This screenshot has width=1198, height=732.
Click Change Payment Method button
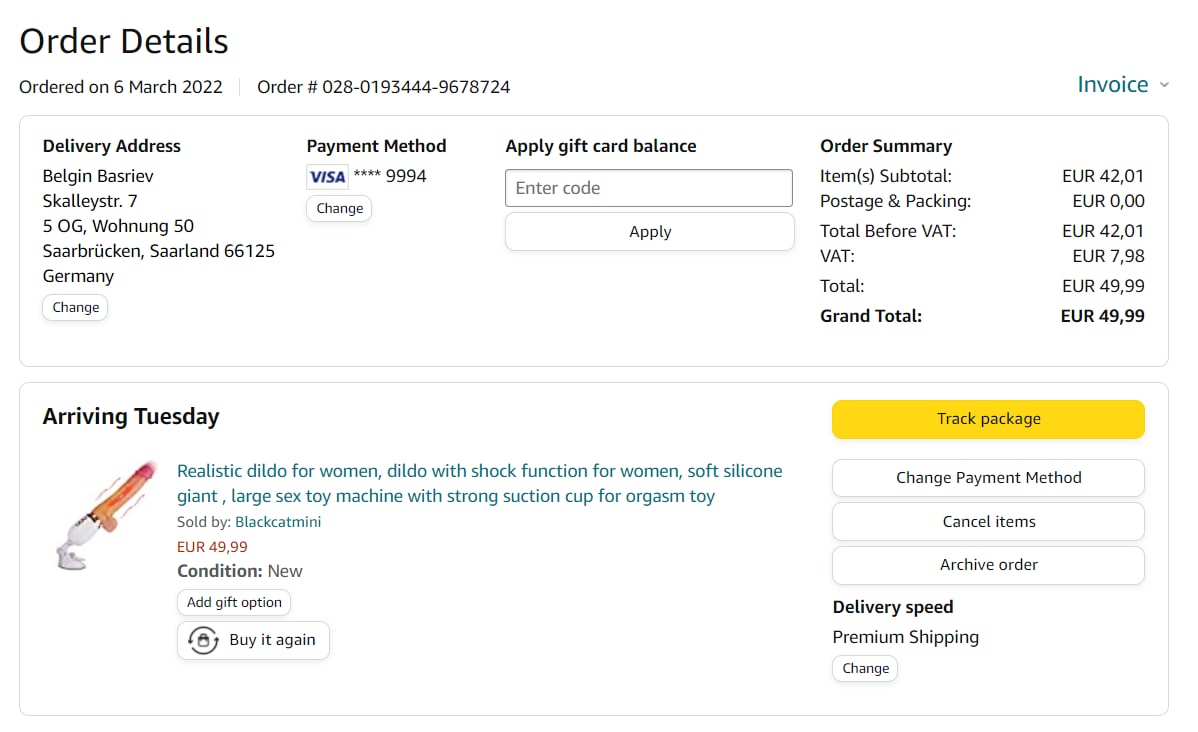(x=988, y=478)
